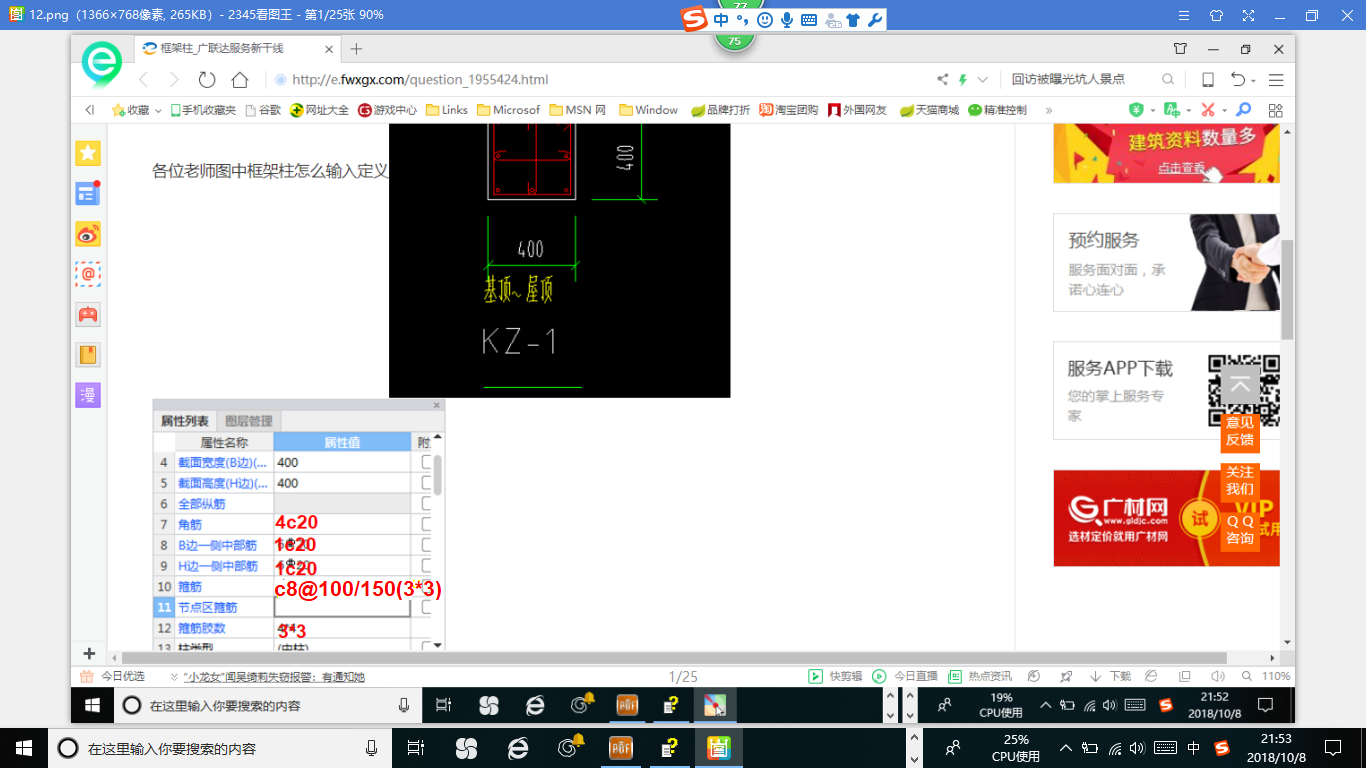Open the star favorites sidebar icon
The image size is (1366, 768).
tap(88, 153)
